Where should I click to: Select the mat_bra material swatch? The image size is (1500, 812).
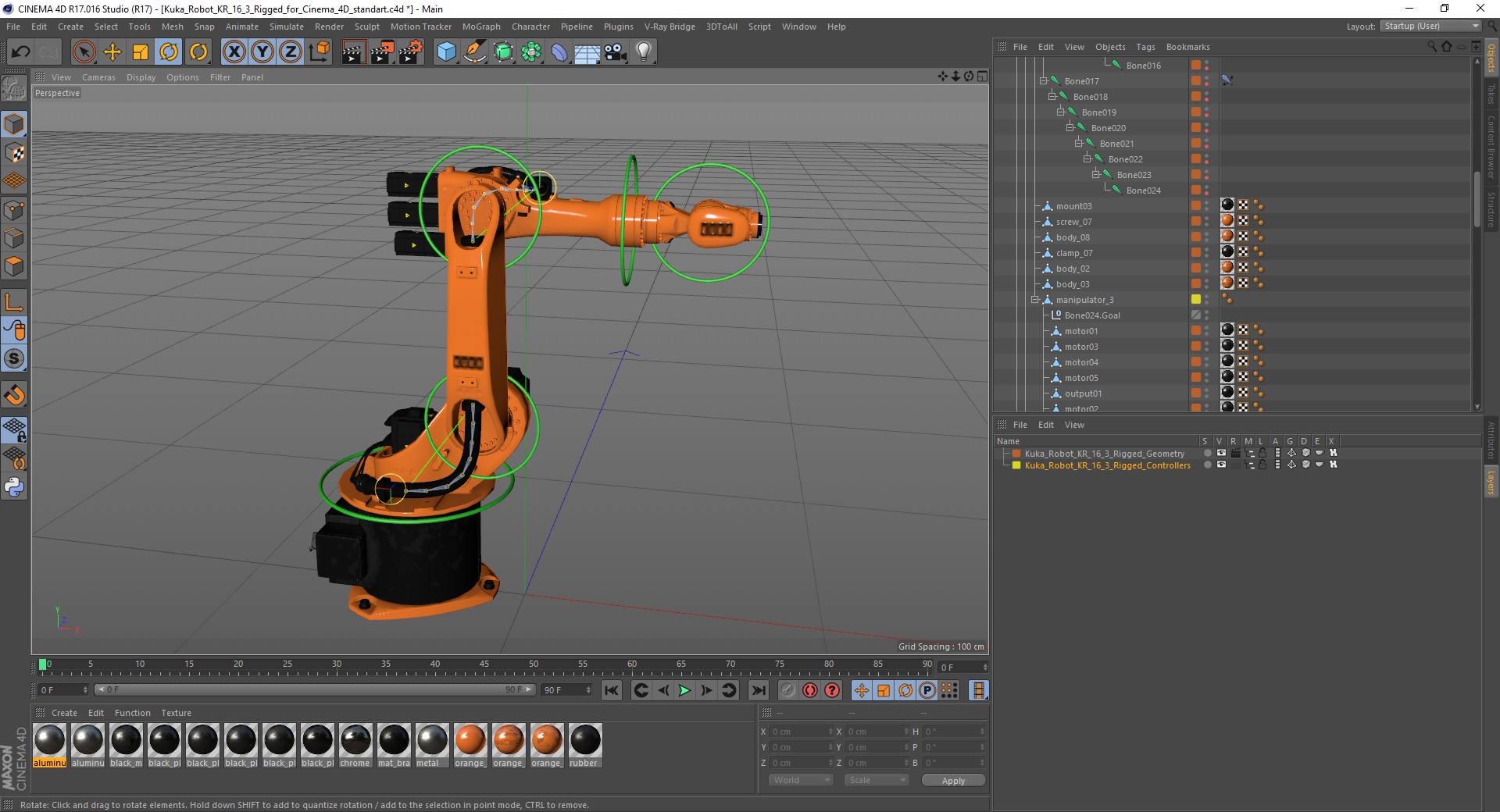[x=394, y=745]
